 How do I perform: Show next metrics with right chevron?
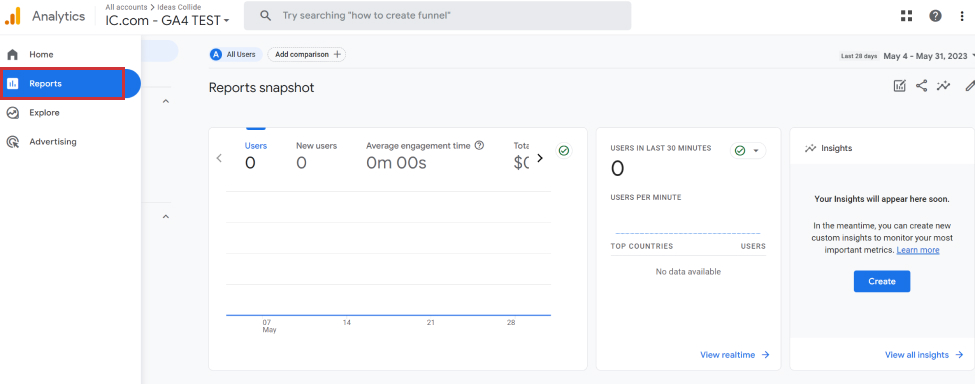point(540,158)
